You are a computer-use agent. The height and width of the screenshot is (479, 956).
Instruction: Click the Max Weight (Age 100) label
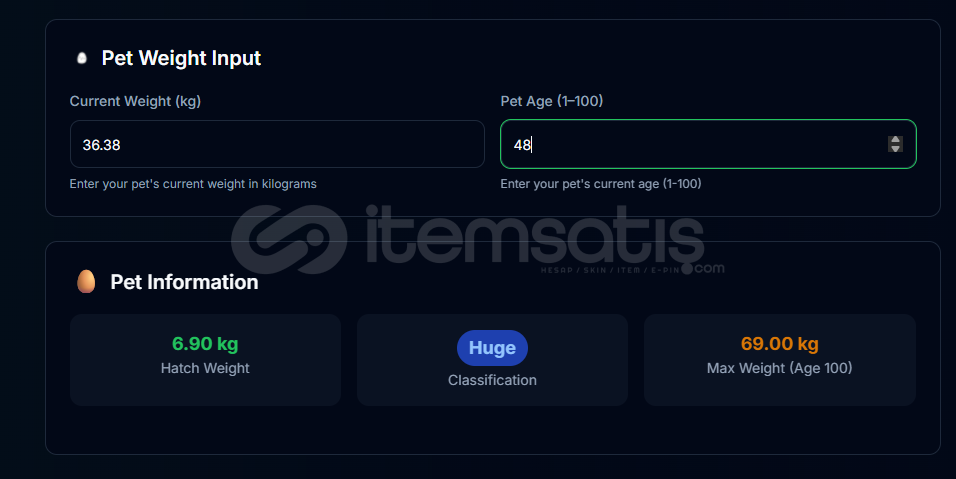tap(779, 368)
